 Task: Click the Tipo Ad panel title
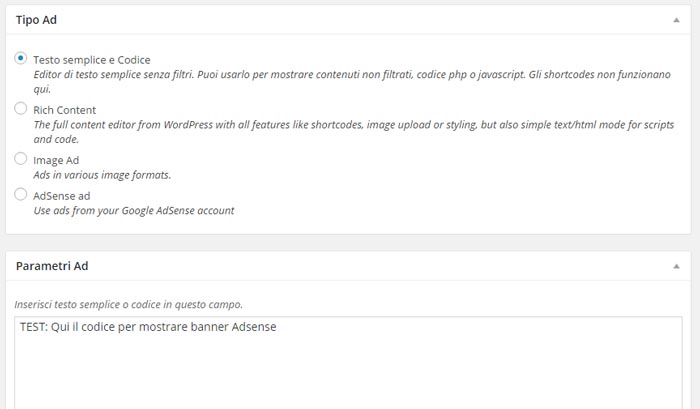tap(36, 20)
